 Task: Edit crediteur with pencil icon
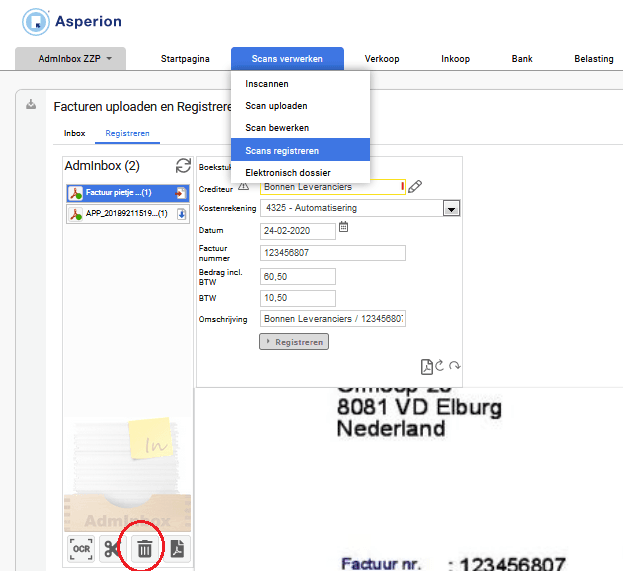point(415,186)
